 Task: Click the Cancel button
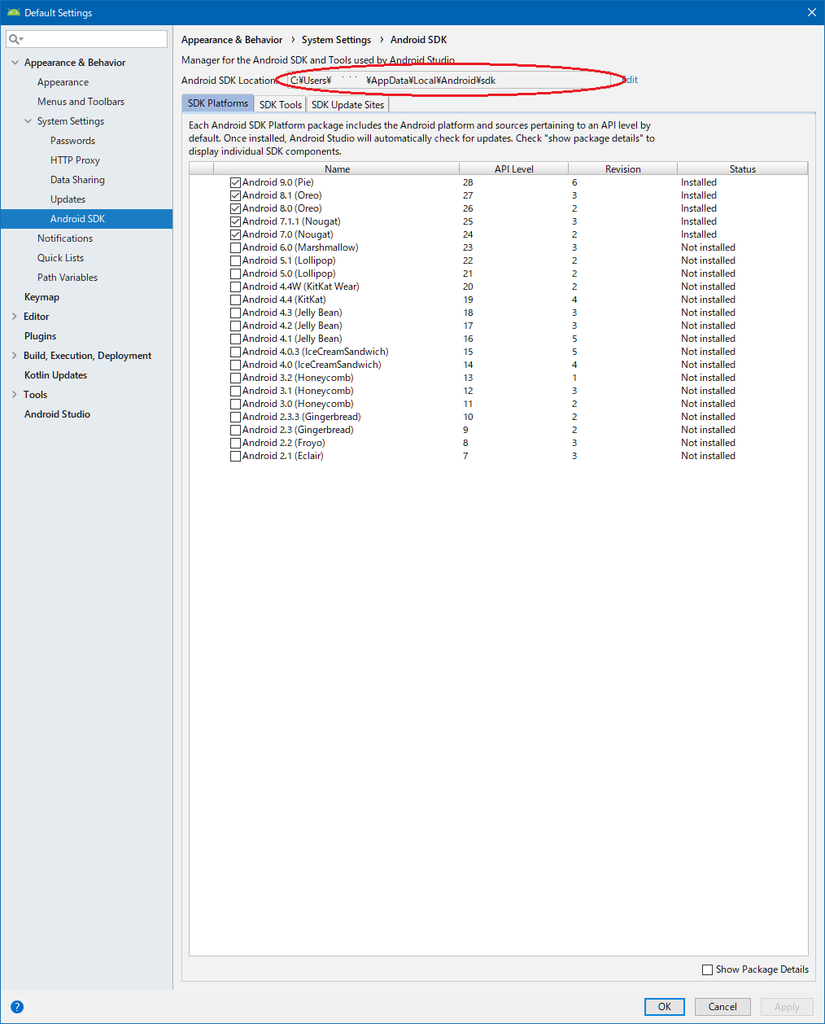[722, 1006]
